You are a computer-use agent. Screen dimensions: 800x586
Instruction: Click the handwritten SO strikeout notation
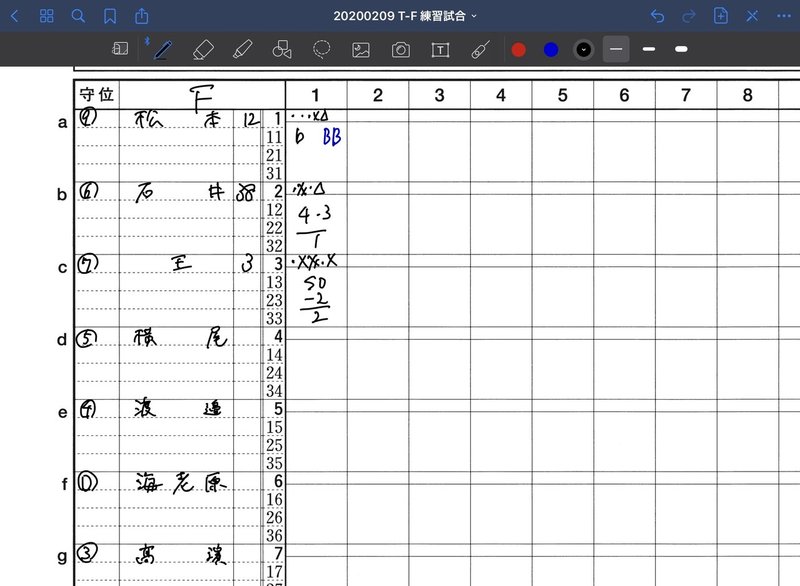pos(315,283)
